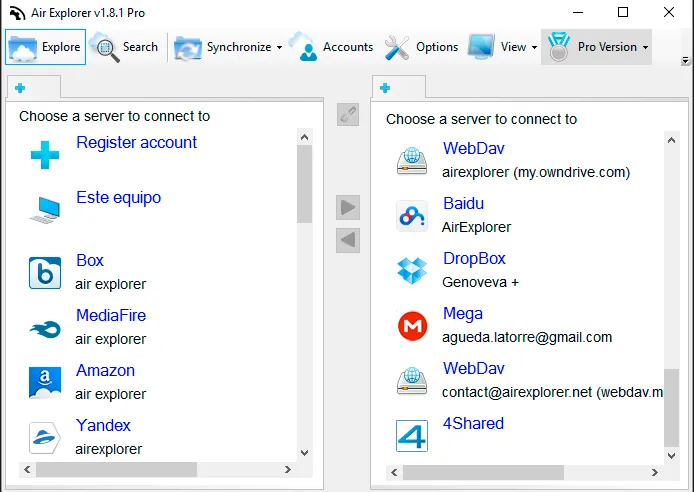Click the DropBox box icon
This screenshot has height=492, width=694.
tap(412, 271)
